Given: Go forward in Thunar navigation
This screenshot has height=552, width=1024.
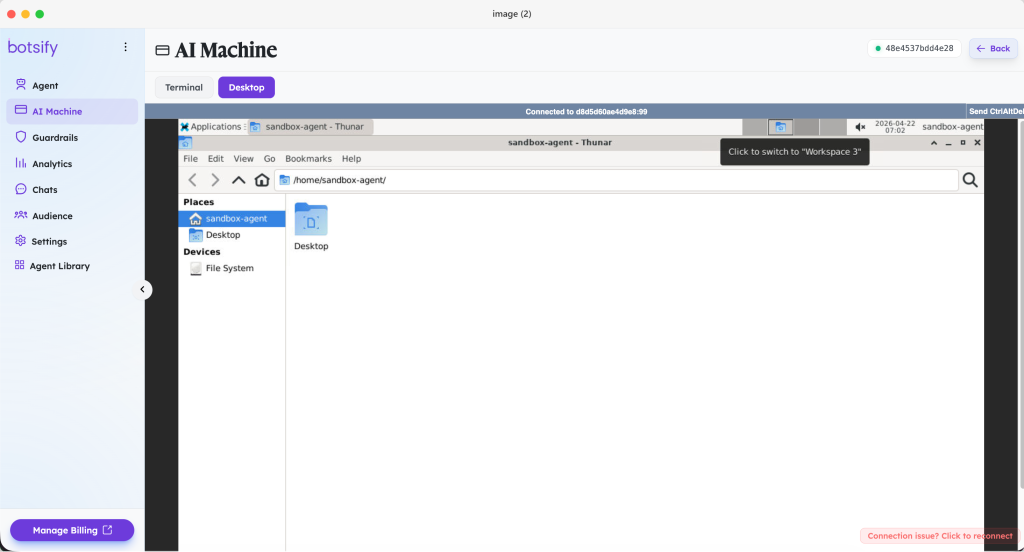Looking at the screenshot, I should click(x=215, y=180).
